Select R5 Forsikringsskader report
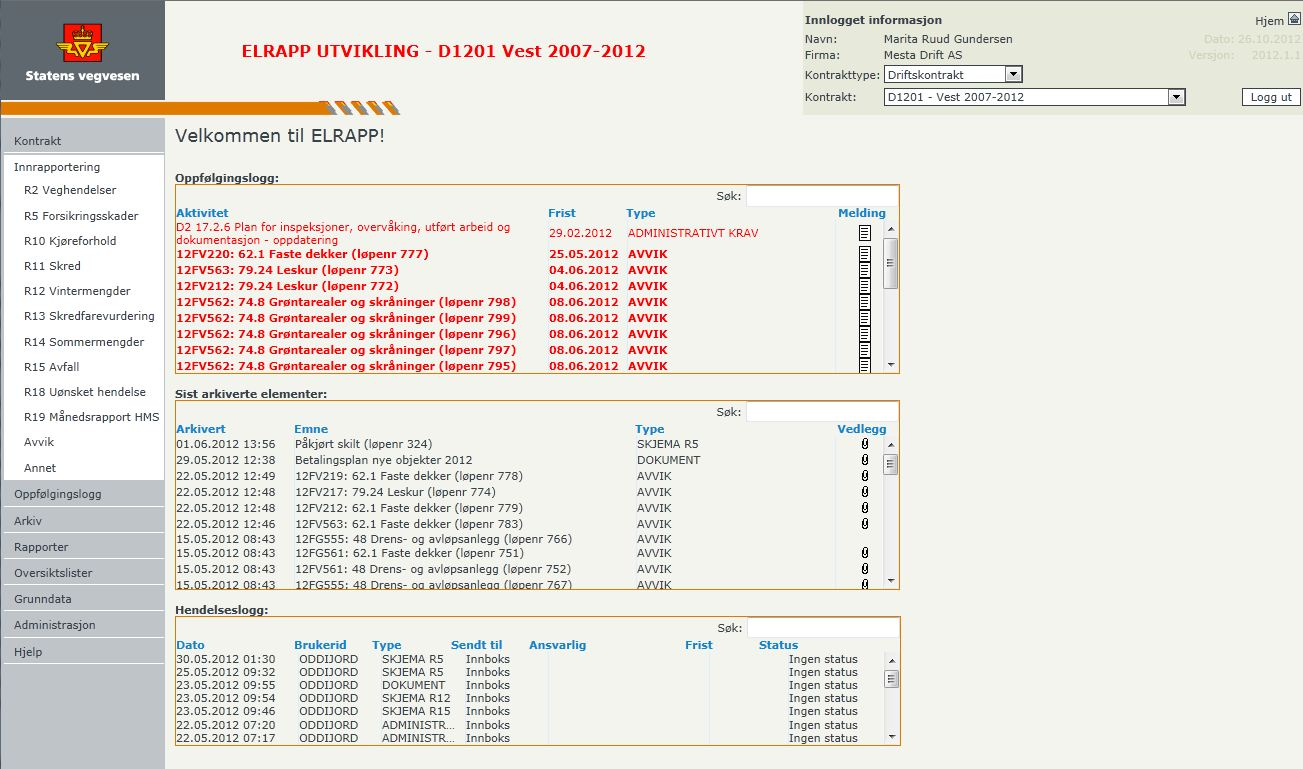 coord(81,216)
